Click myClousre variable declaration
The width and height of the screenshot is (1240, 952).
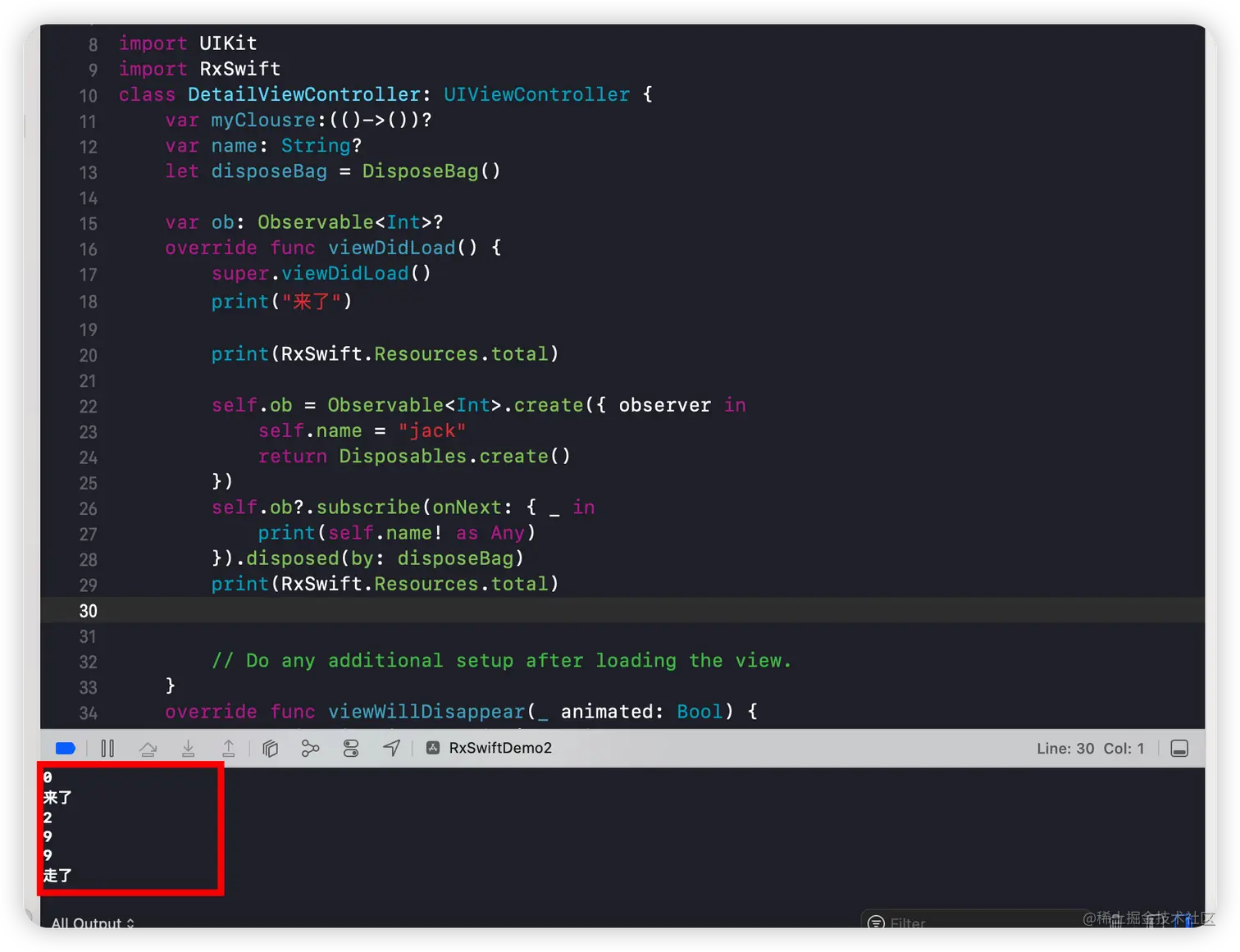click(x=299, y=121)
